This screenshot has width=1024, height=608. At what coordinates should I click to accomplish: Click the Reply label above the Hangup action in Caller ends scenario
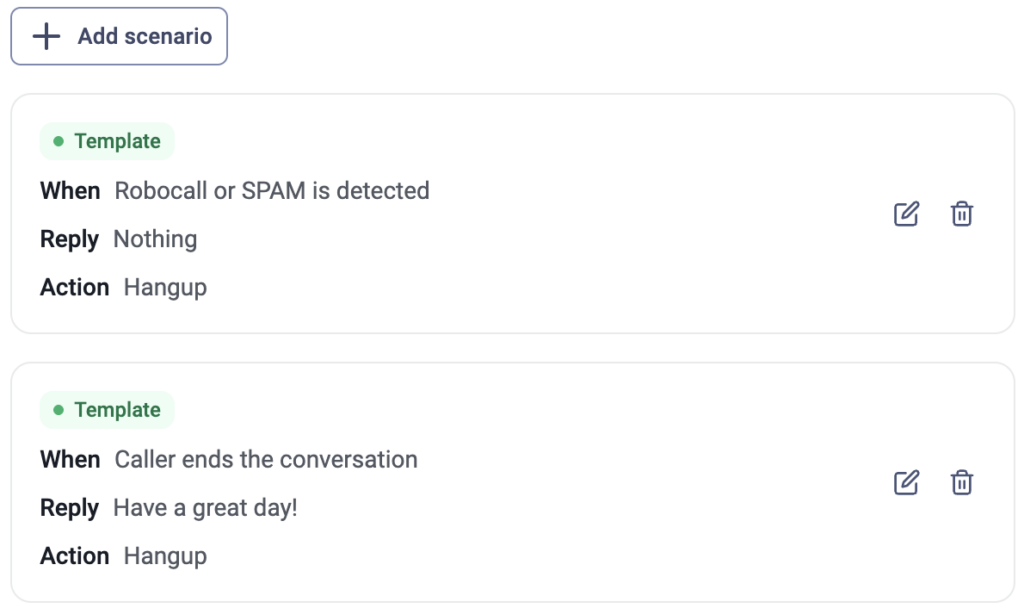[x=69, y=508]
